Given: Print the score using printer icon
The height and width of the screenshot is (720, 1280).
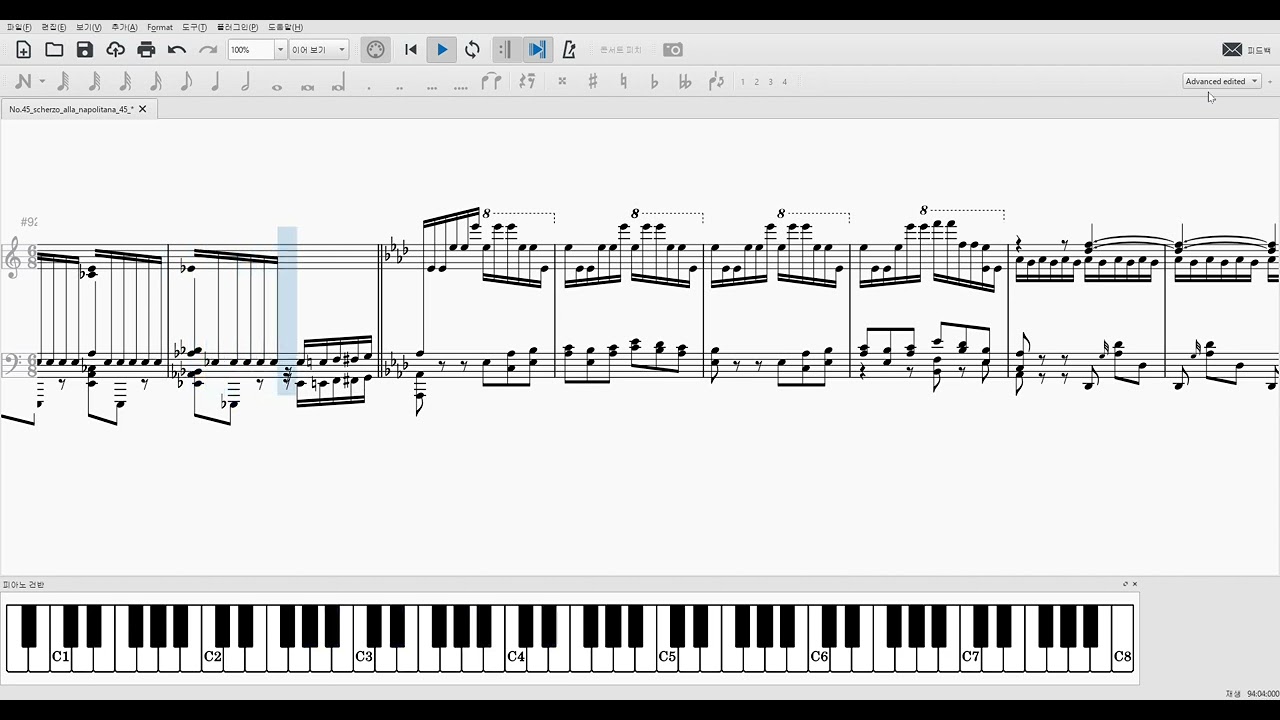Looking at the screenshot, I should pyautogui.click(x=147, y=49).
